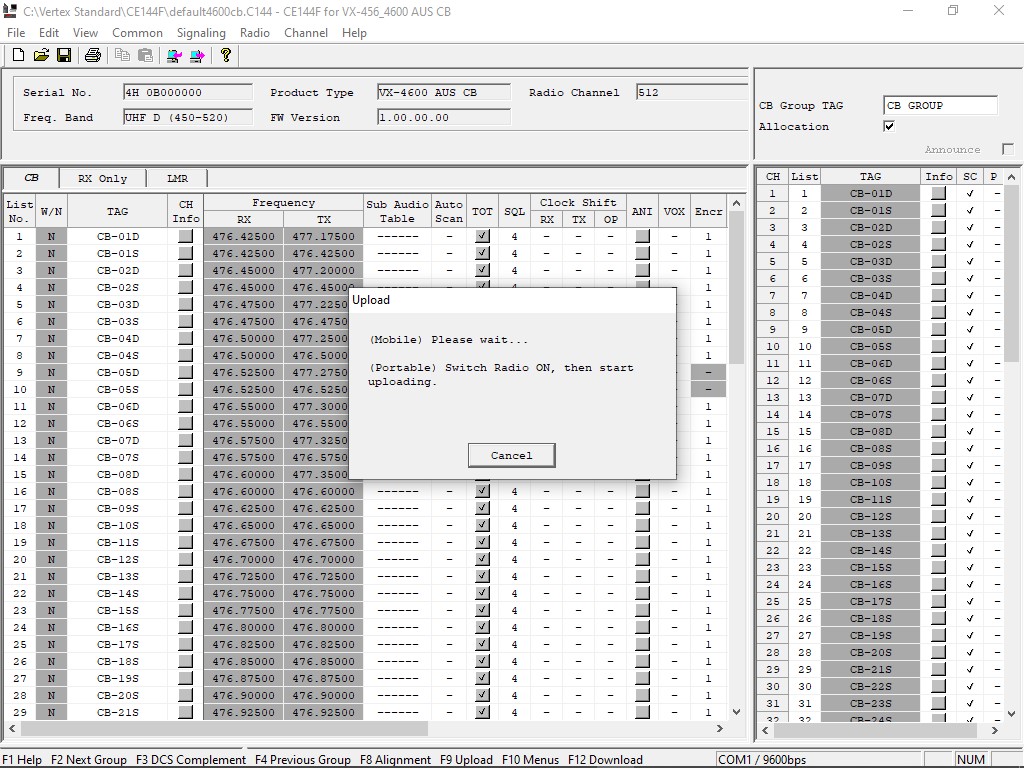Open the Channel menu
This screenshot has height=768, width=1024.
click(x=306, y=33)
